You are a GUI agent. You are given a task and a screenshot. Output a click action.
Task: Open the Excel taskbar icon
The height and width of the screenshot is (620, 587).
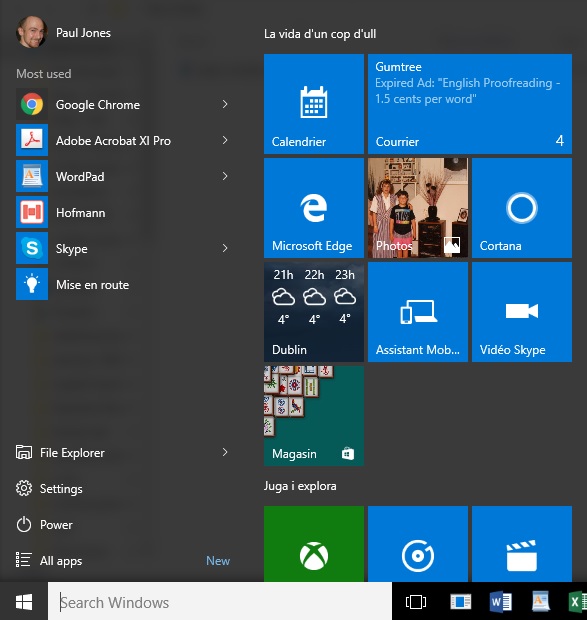click(577, 602)
